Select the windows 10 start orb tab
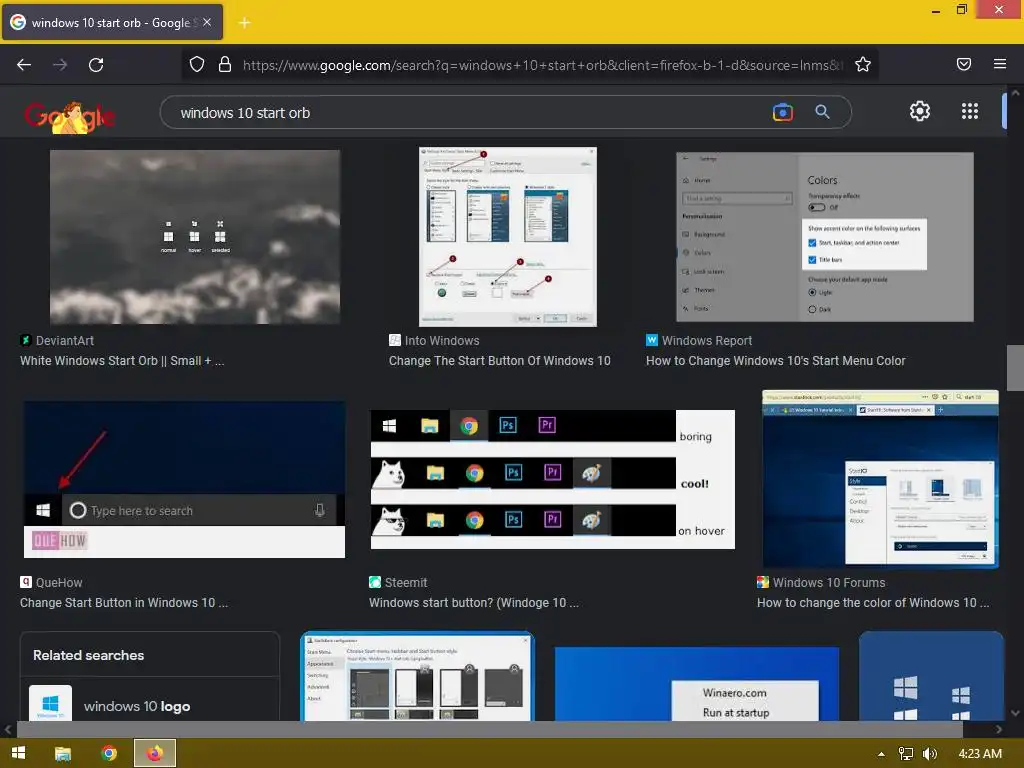Screen dimensions: 1024x768 point(112,23)
